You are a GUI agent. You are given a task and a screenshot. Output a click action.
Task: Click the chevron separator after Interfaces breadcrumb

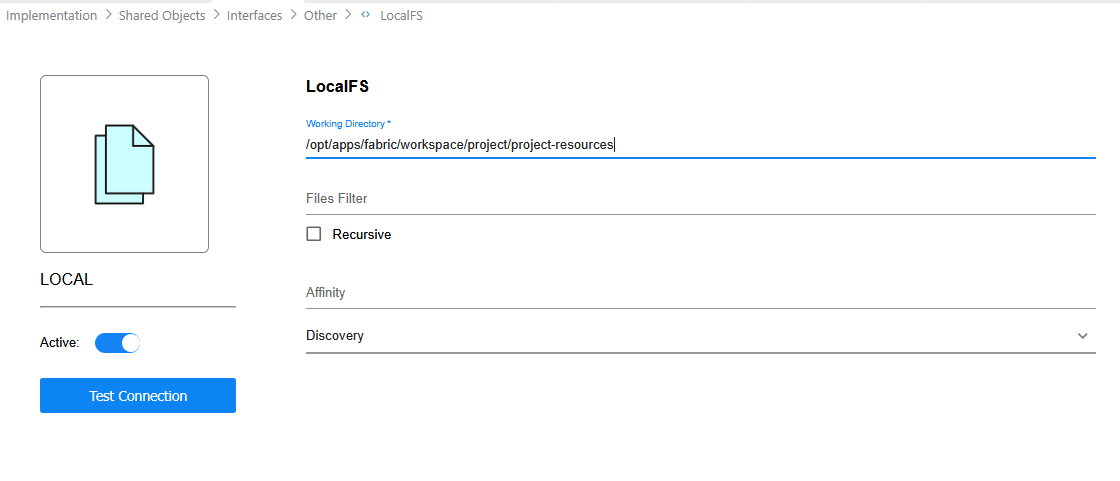pos(293,16)
